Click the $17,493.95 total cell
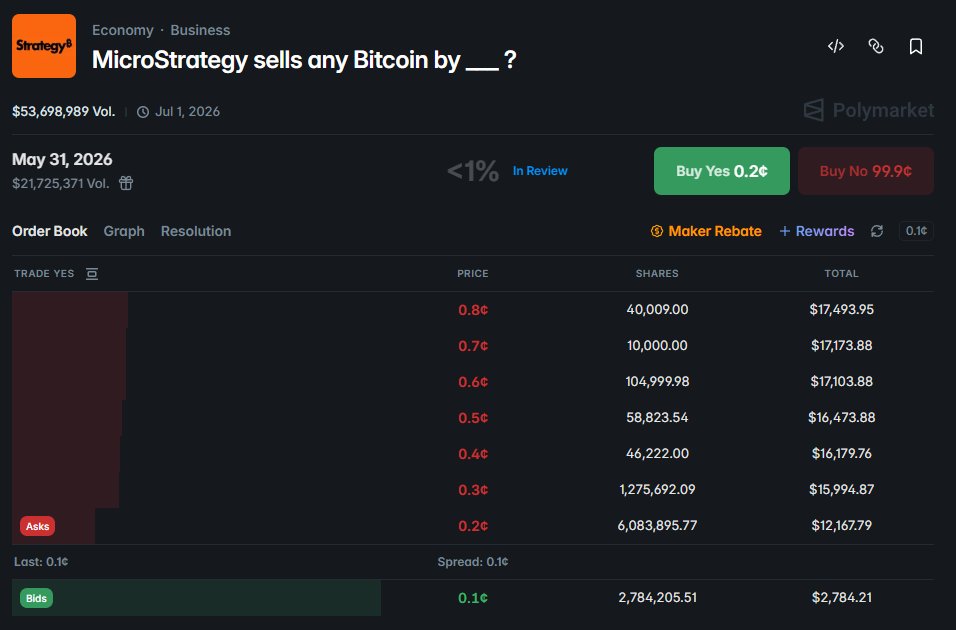The image size is (956, 630). [x=841, y=309]
